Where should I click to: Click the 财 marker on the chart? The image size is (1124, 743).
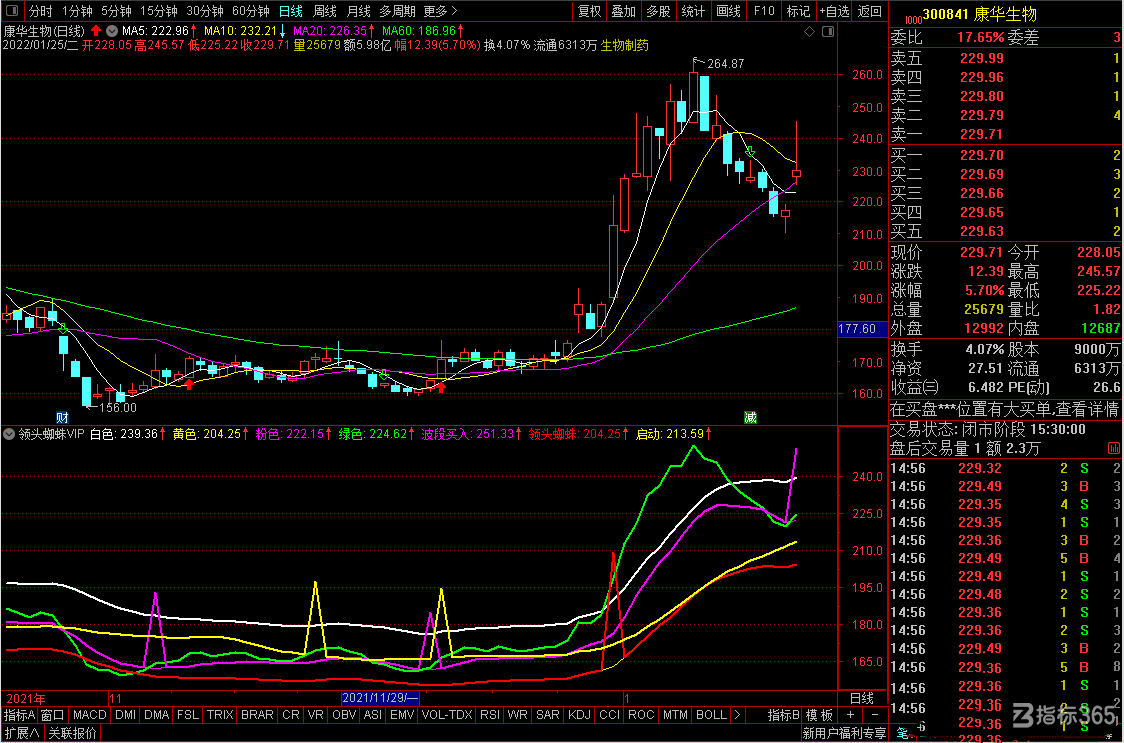(62, 417)
